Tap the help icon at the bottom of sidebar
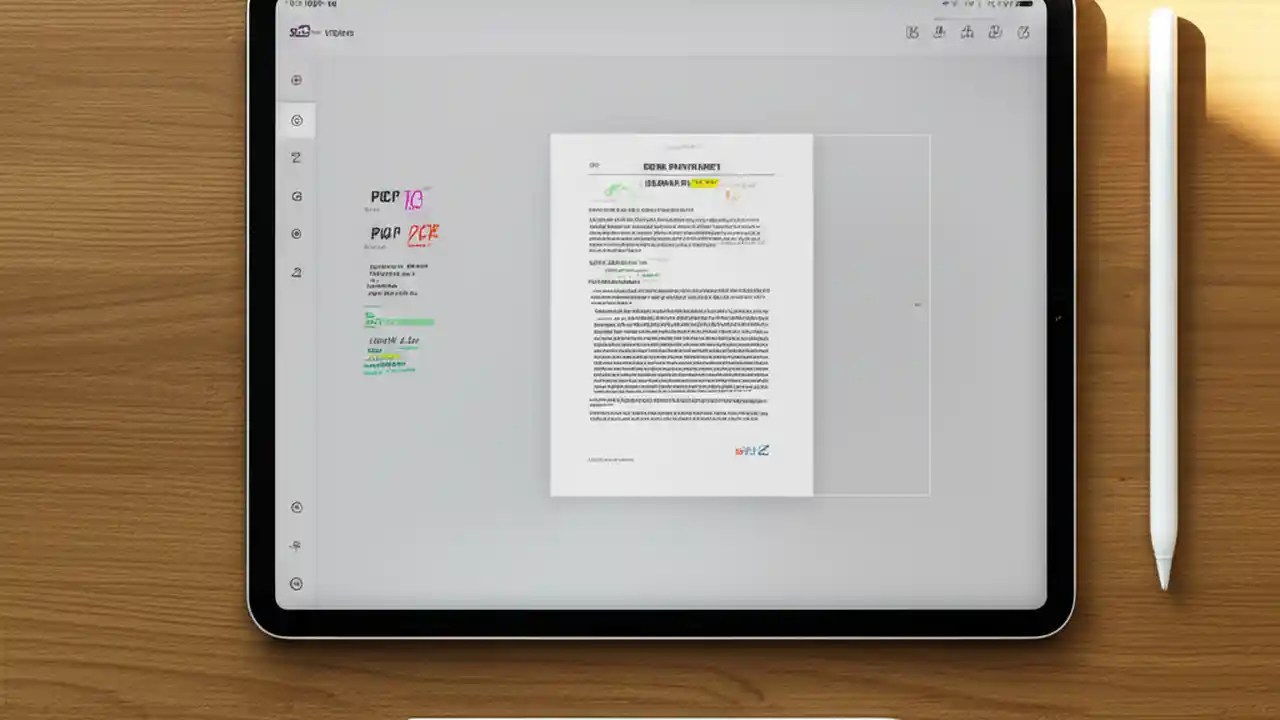The image size is (1280, 720). [296, 583]
